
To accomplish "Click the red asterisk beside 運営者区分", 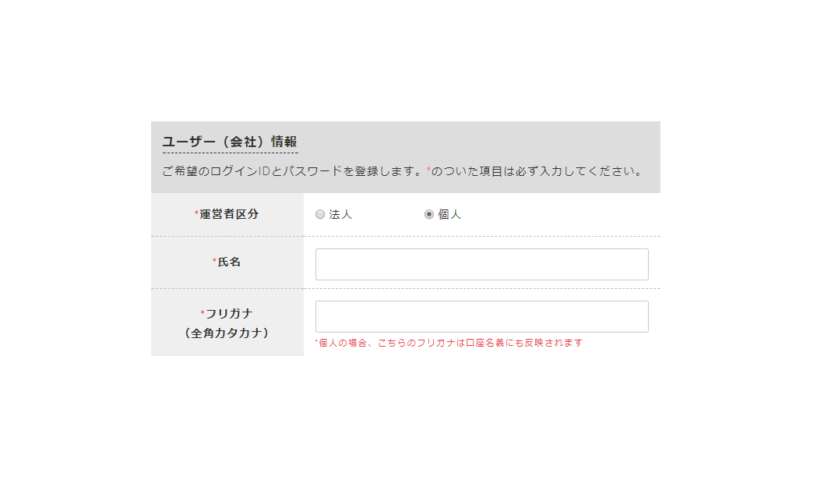I will (196, 214).
